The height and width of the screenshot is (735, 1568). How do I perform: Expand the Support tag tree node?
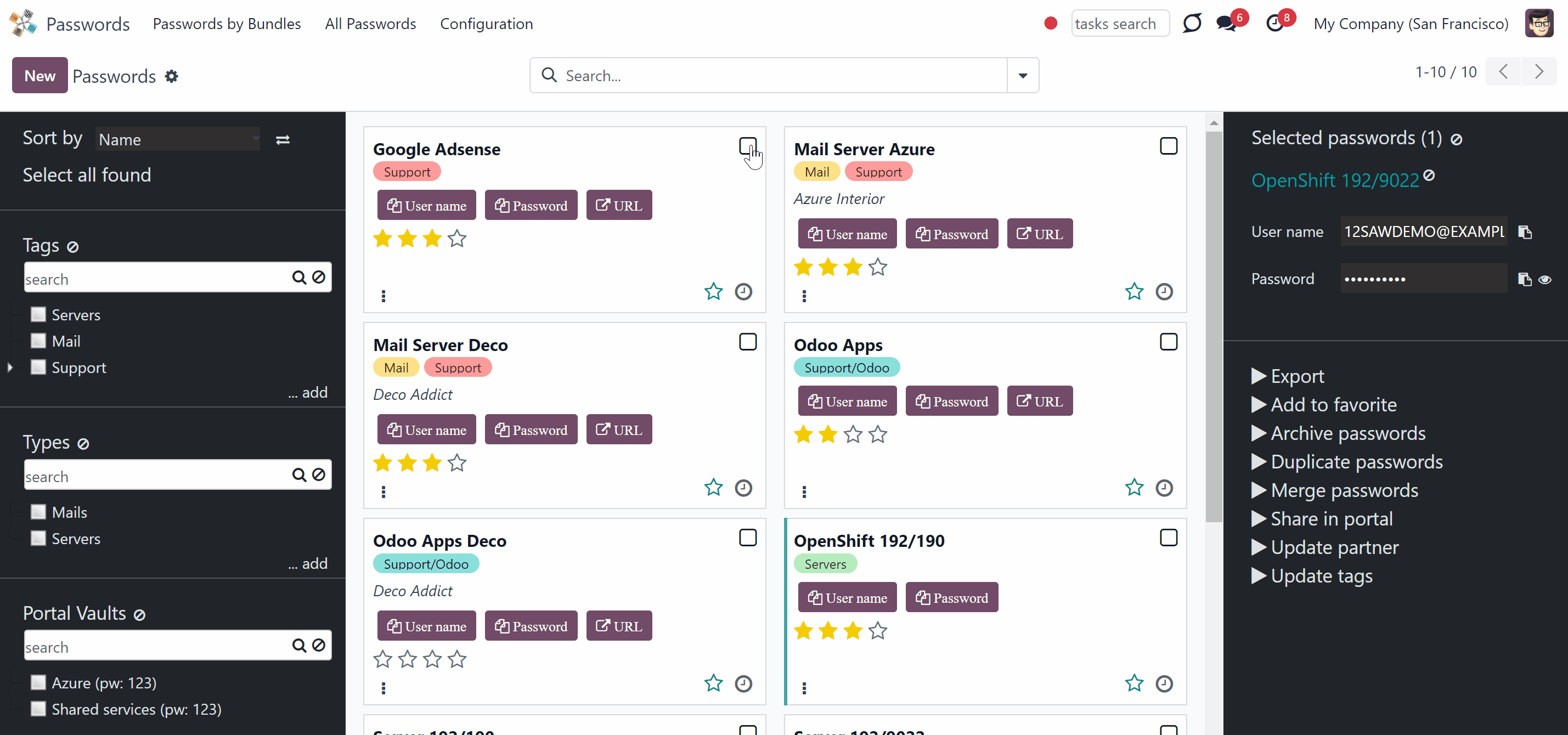(10, 367)
